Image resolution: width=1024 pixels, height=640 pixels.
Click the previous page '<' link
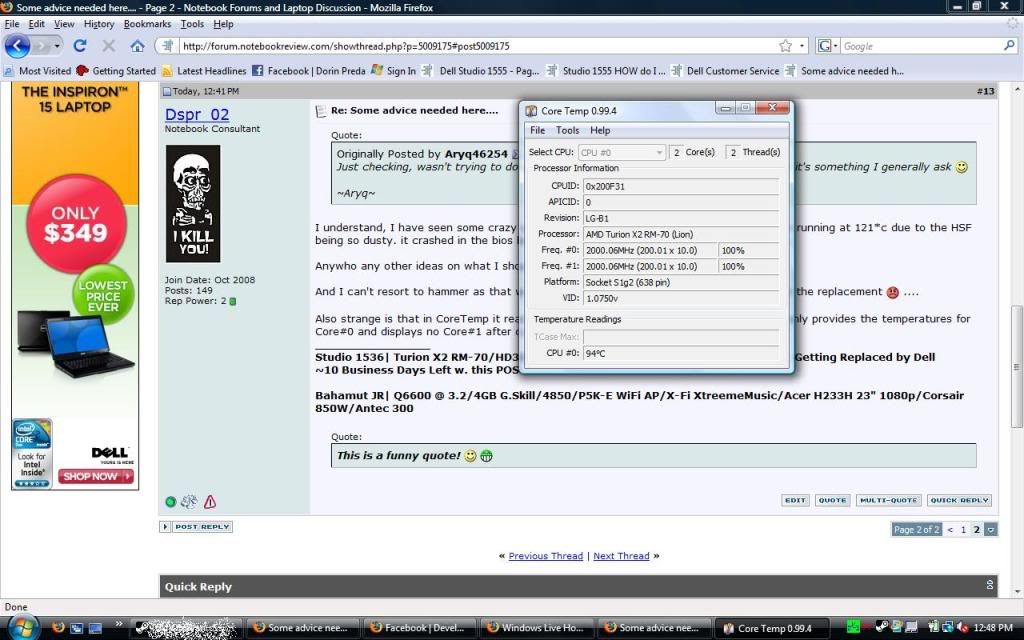(x=950, y=530)
